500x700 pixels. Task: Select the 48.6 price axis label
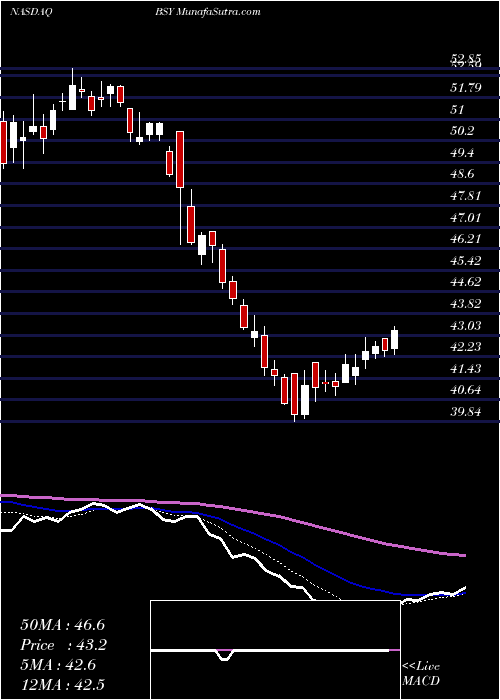coord(462,174)
